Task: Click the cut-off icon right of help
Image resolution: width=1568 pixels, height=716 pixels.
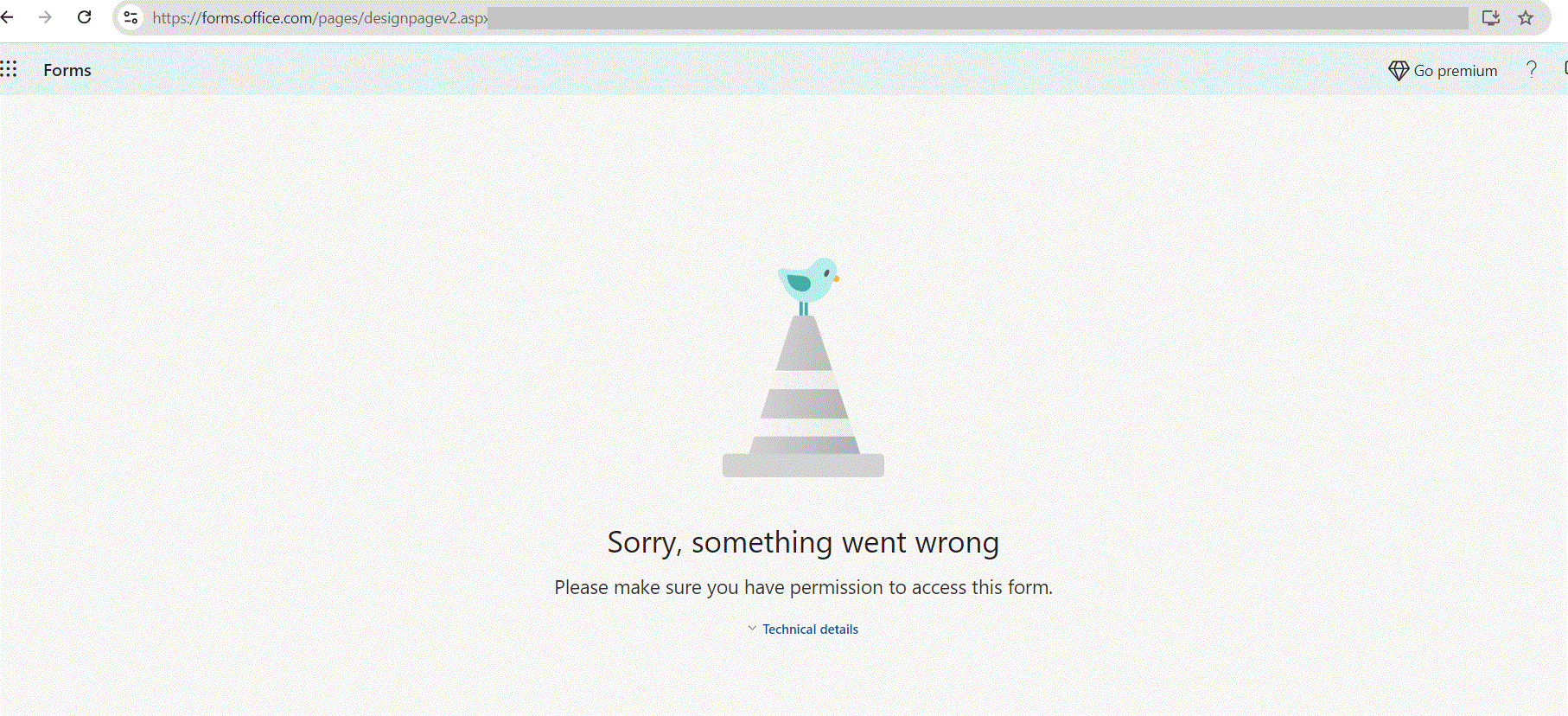Action: pyautogui.click(x=1565, y=68)
